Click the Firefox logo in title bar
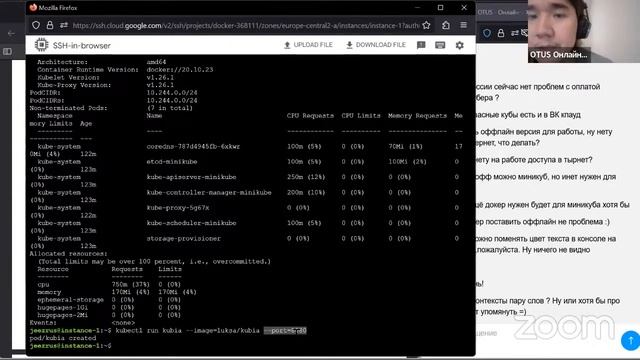 [33, 7]
